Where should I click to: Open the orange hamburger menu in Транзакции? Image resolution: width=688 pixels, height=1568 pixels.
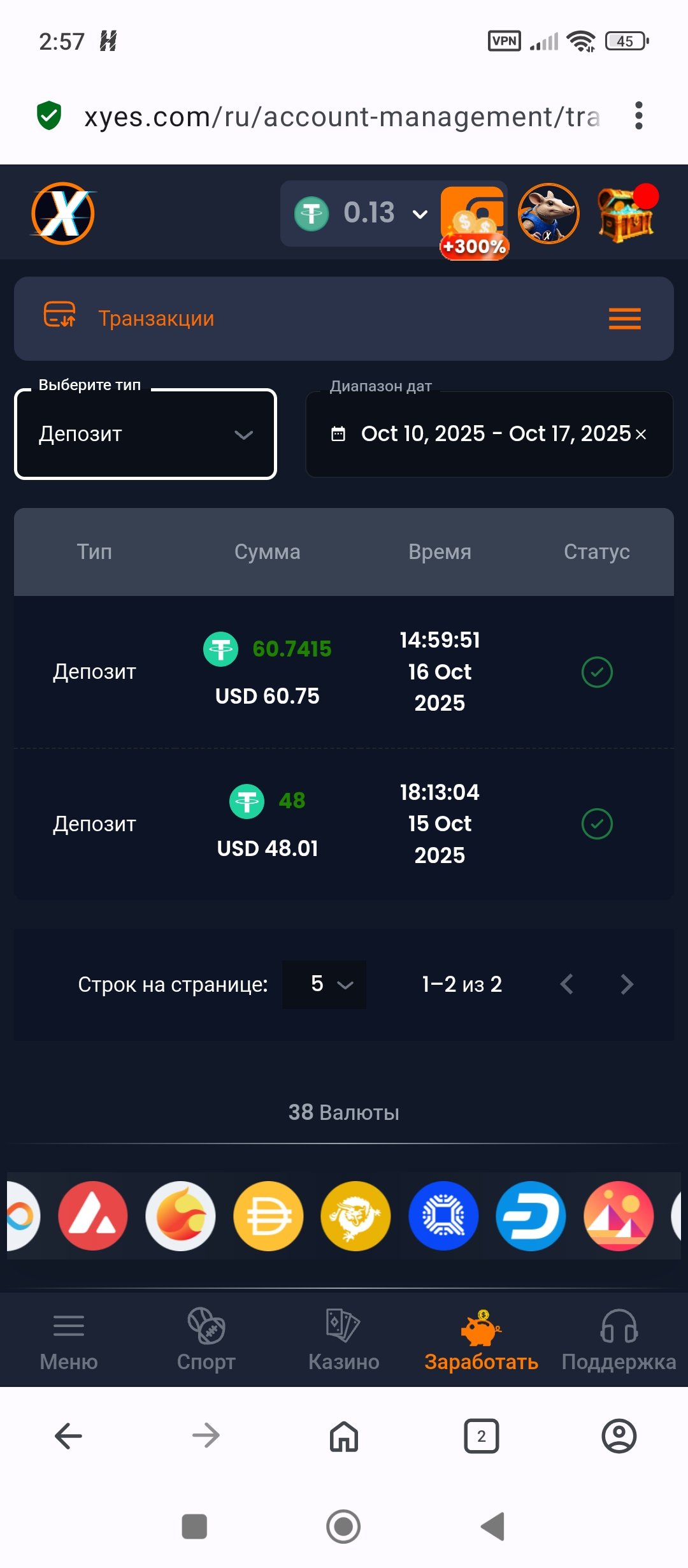624,318
